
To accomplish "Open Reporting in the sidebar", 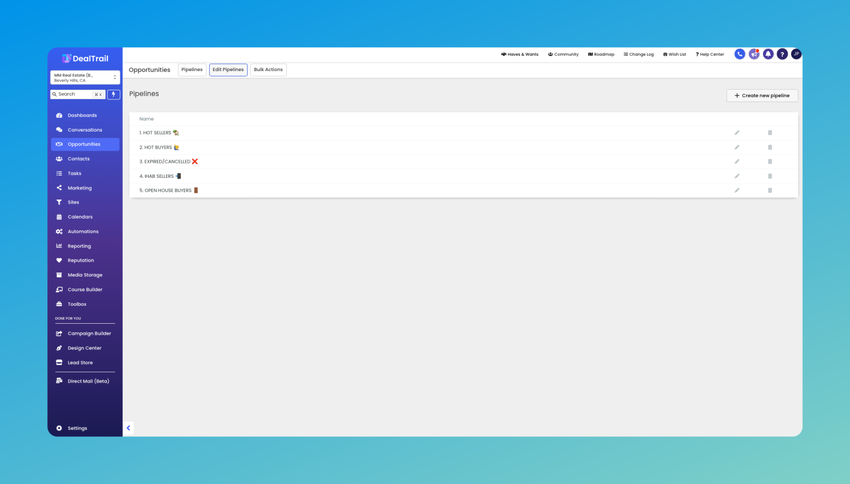I will 85,246.
